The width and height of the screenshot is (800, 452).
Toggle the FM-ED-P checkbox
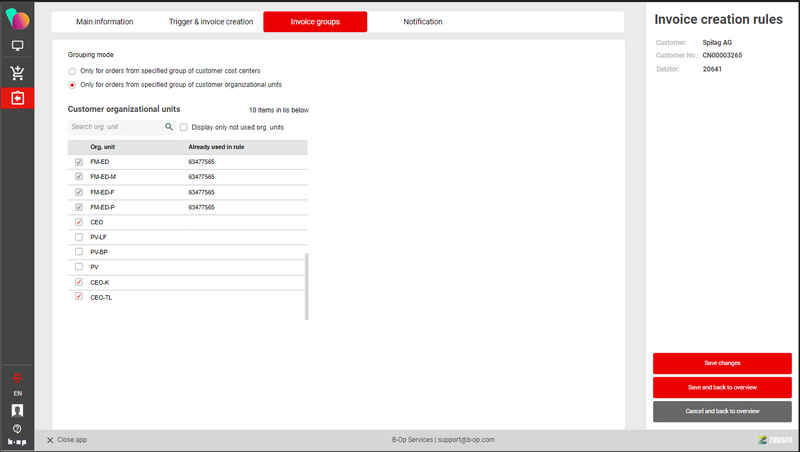click(79, 207)
